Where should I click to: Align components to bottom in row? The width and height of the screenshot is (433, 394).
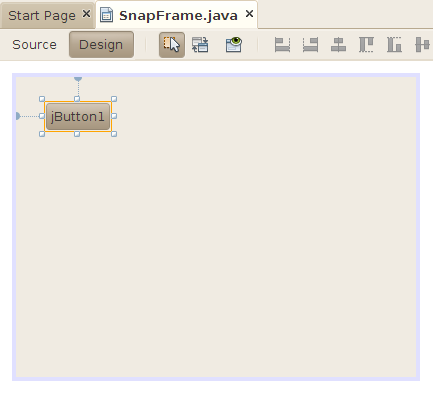(x=394, y=45)
